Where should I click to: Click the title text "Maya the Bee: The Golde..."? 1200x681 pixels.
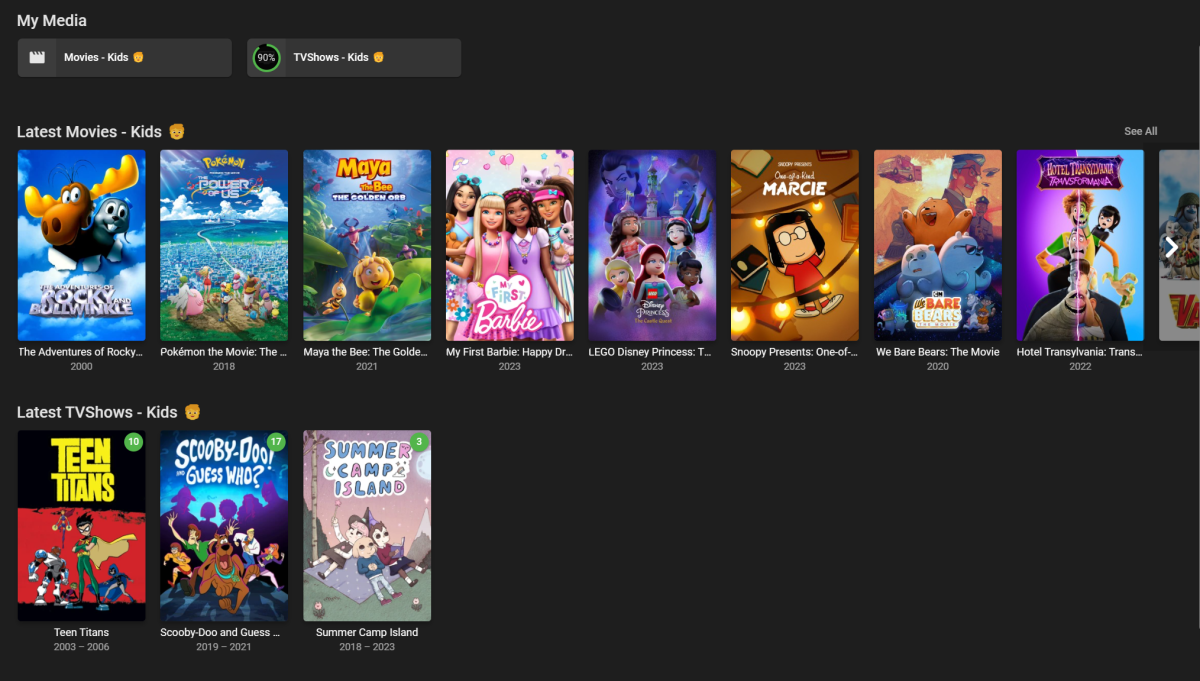pyautogui.click(x=367, y=352)
